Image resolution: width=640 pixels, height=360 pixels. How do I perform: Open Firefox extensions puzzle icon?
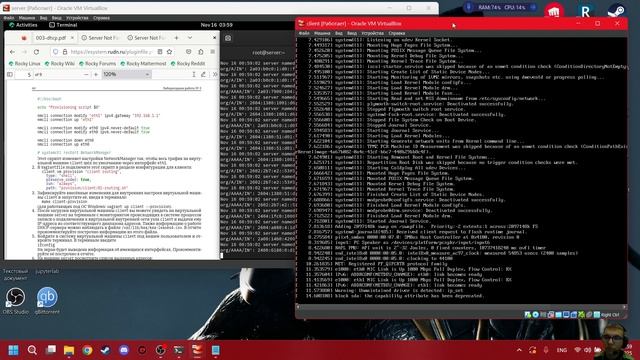(201, 52)
